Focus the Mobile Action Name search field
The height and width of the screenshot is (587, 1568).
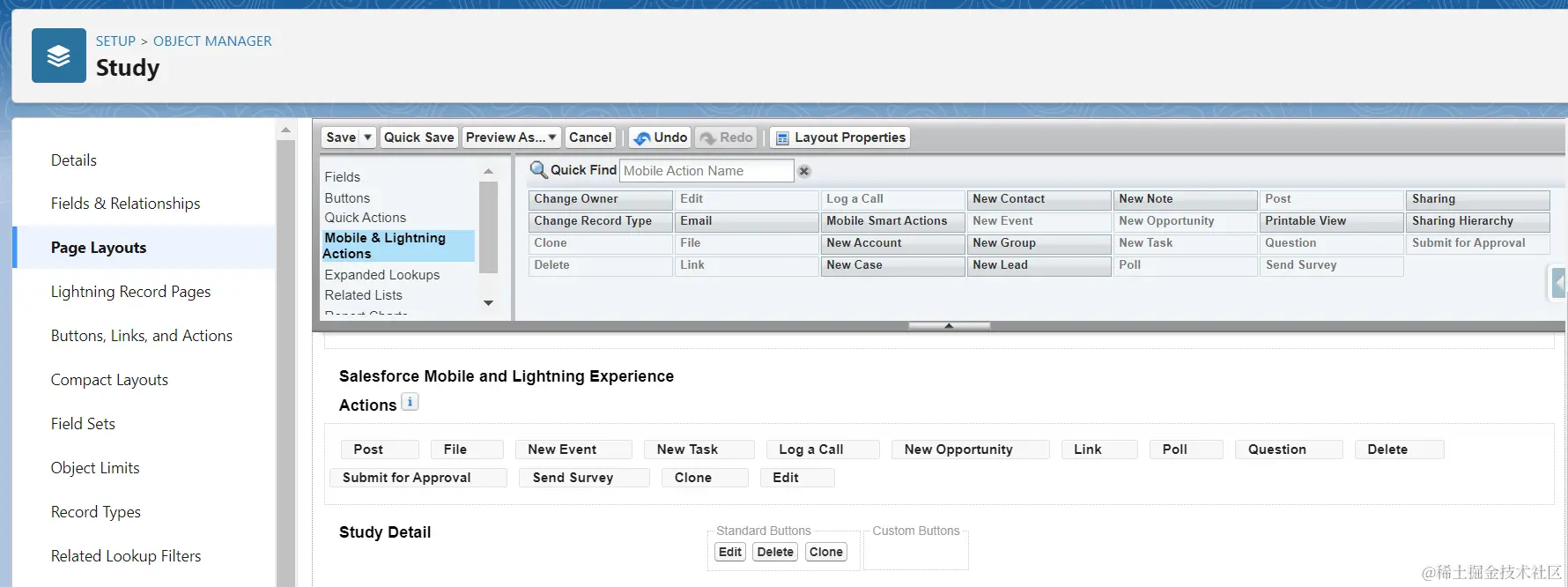(706, 171)
